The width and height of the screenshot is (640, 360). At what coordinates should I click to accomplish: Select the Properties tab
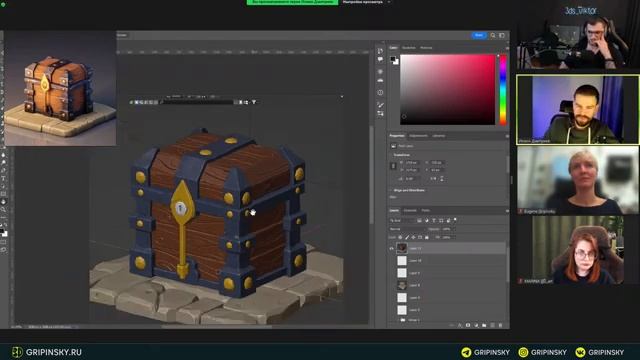coord(397,136)
